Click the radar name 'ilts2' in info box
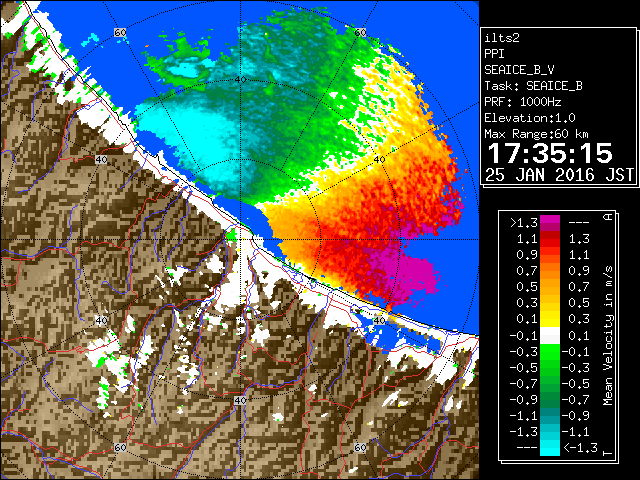The height and width of the screenshot is (480, 640). pos(502,38)
